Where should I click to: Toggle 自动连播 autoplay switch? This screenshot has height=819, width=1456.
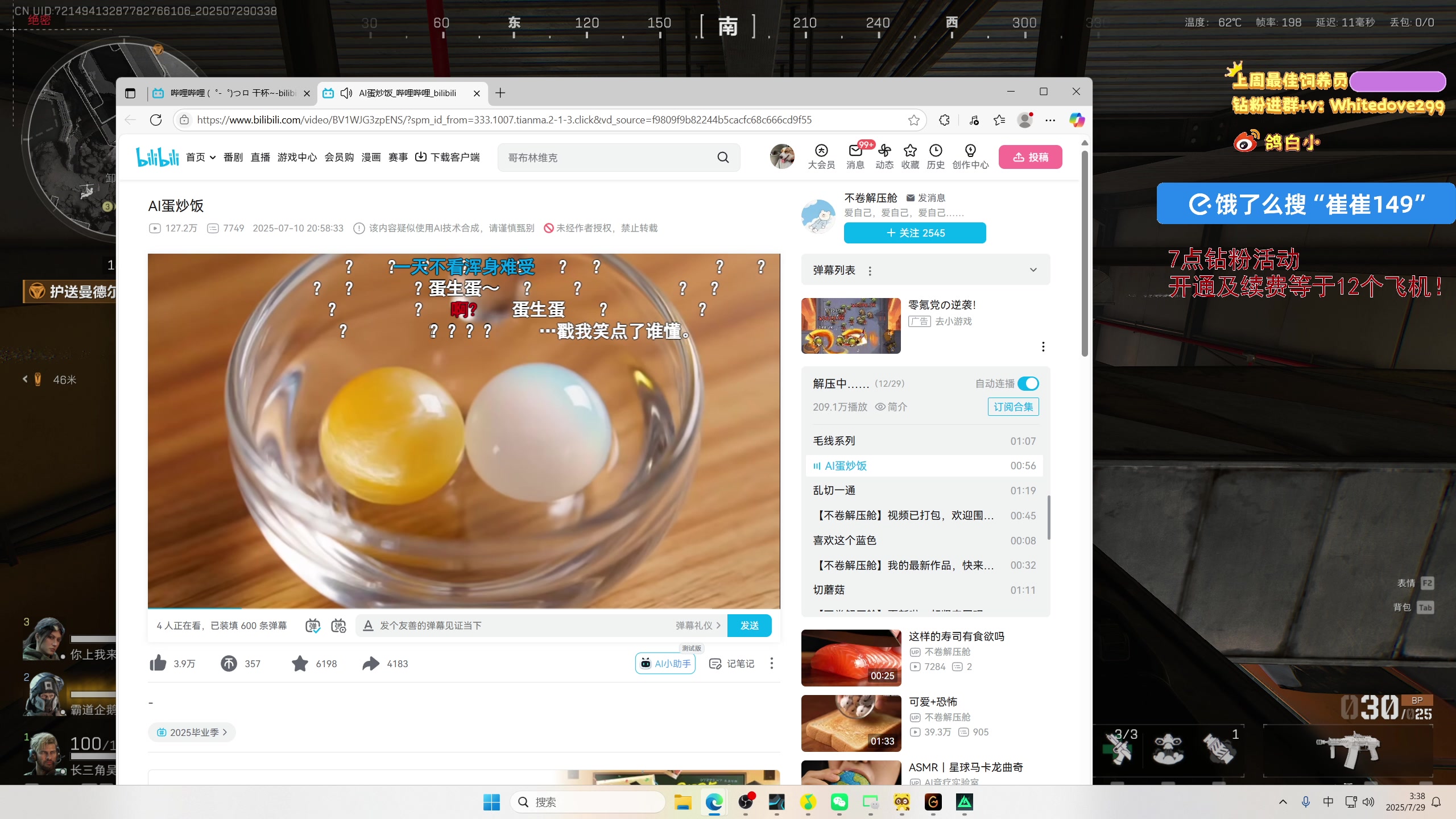click(x=1028, y=384)
